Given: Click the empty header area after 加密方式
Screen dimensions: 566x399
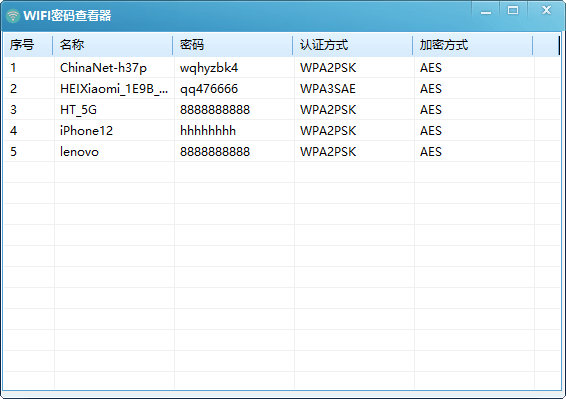Looking at the screenshot, I should click(546, 45).
